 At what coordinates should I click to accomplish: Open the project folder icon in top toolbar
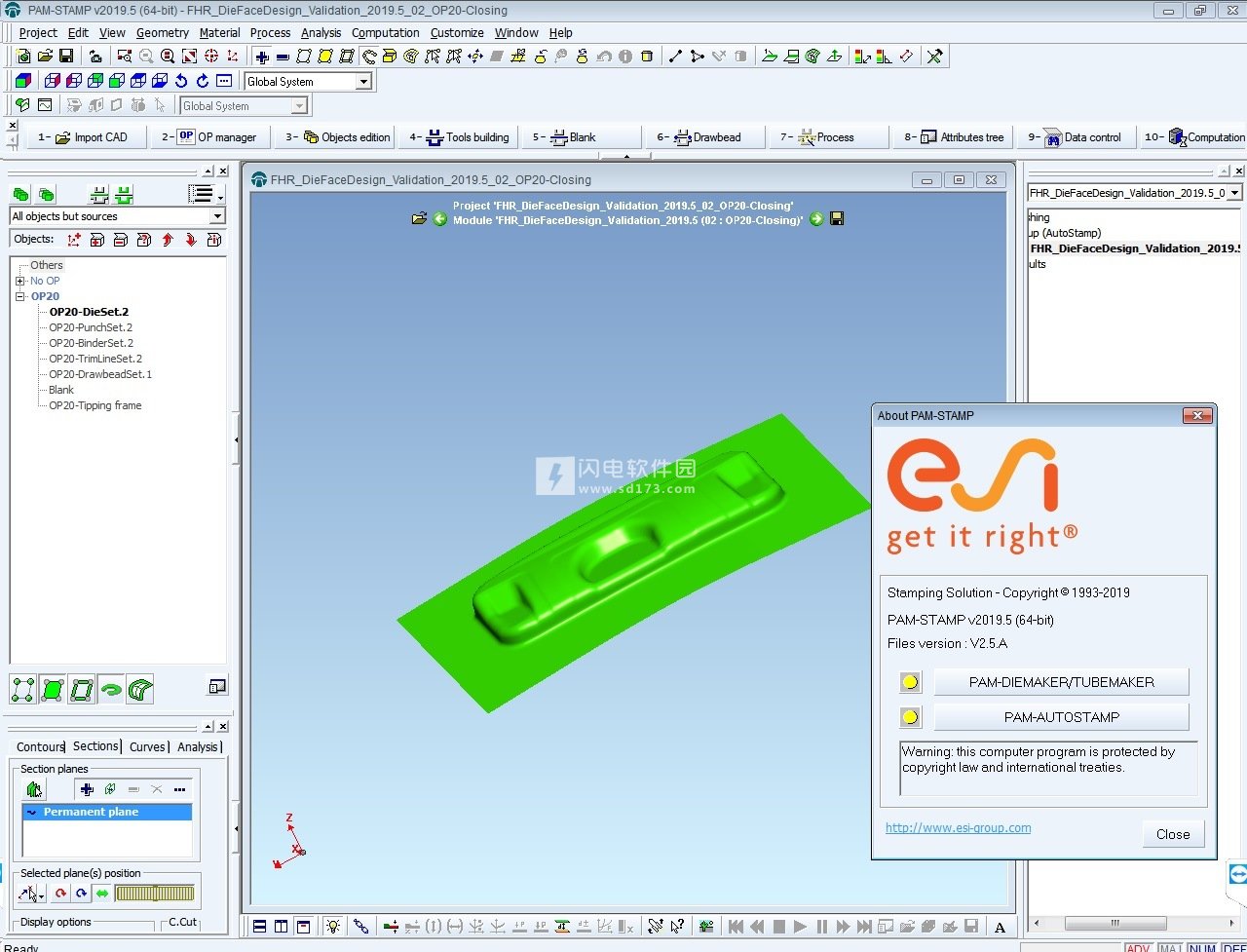click(45, 57)
